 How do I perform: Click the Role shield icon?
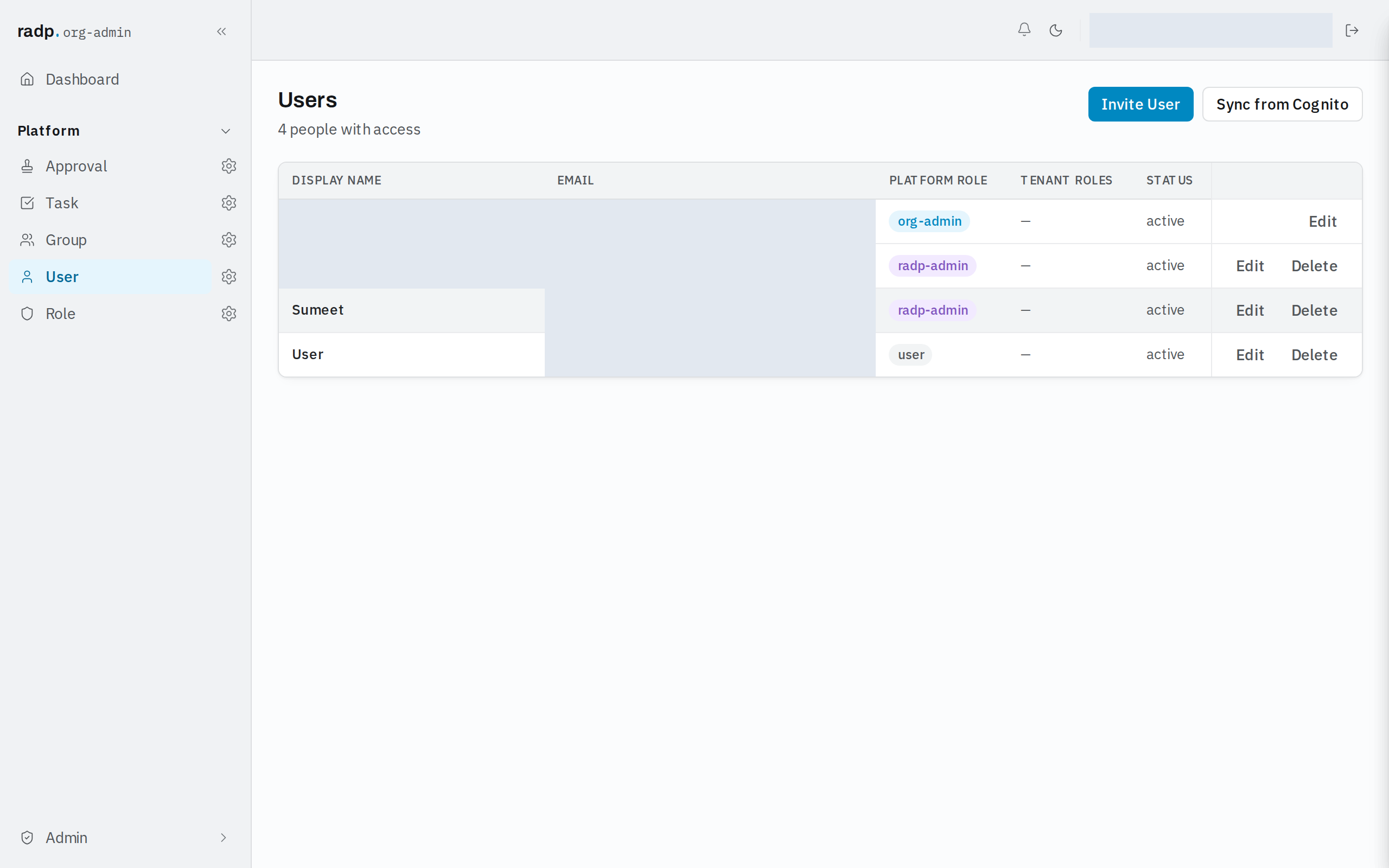point(27,314)
